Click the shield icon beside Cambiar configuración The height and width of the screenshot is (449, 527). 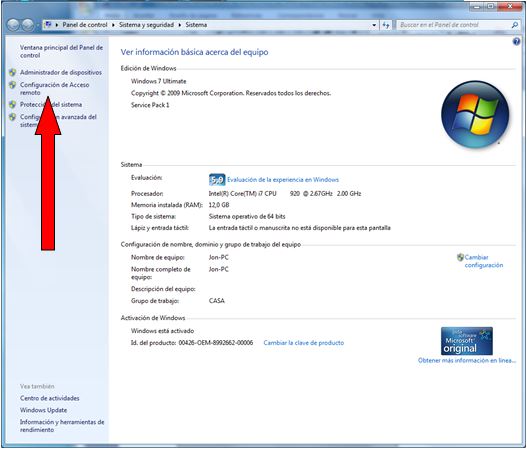(460, 257)
